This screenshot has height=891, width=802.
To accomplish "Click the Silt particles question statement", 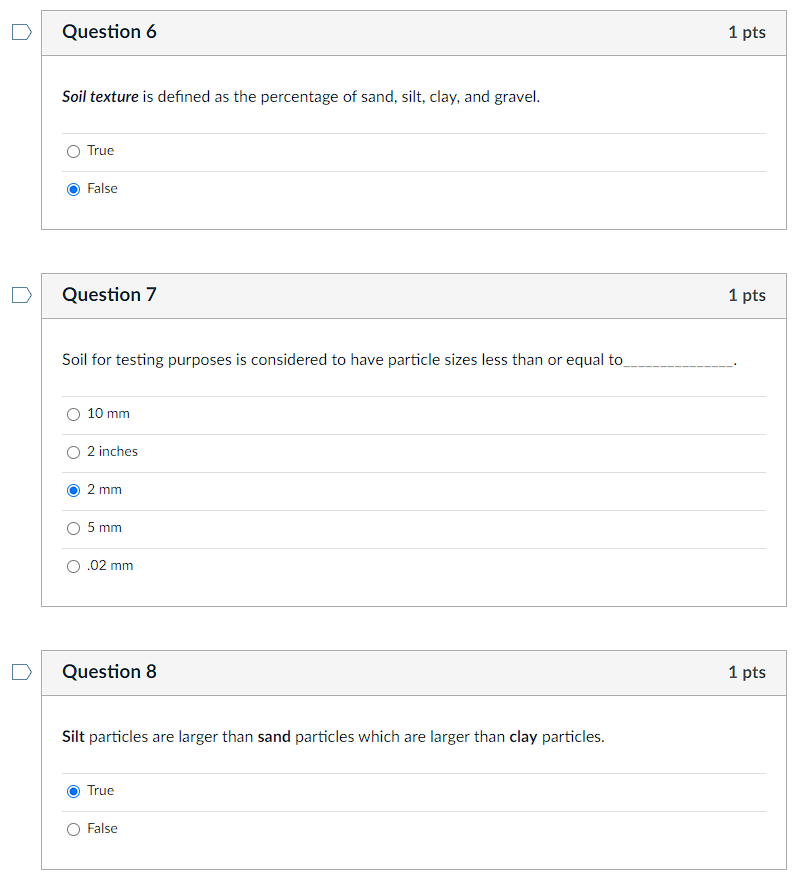I will point(333,737).
